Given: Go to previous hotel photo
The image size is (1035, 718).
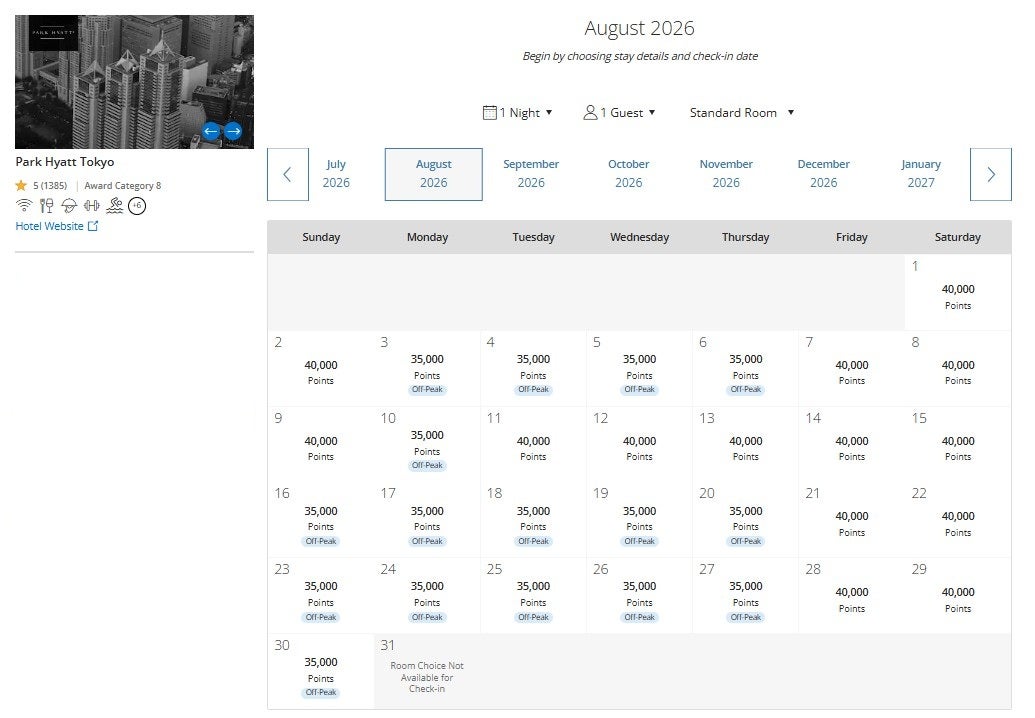Looking at the screenshot, I should (211, 131).
